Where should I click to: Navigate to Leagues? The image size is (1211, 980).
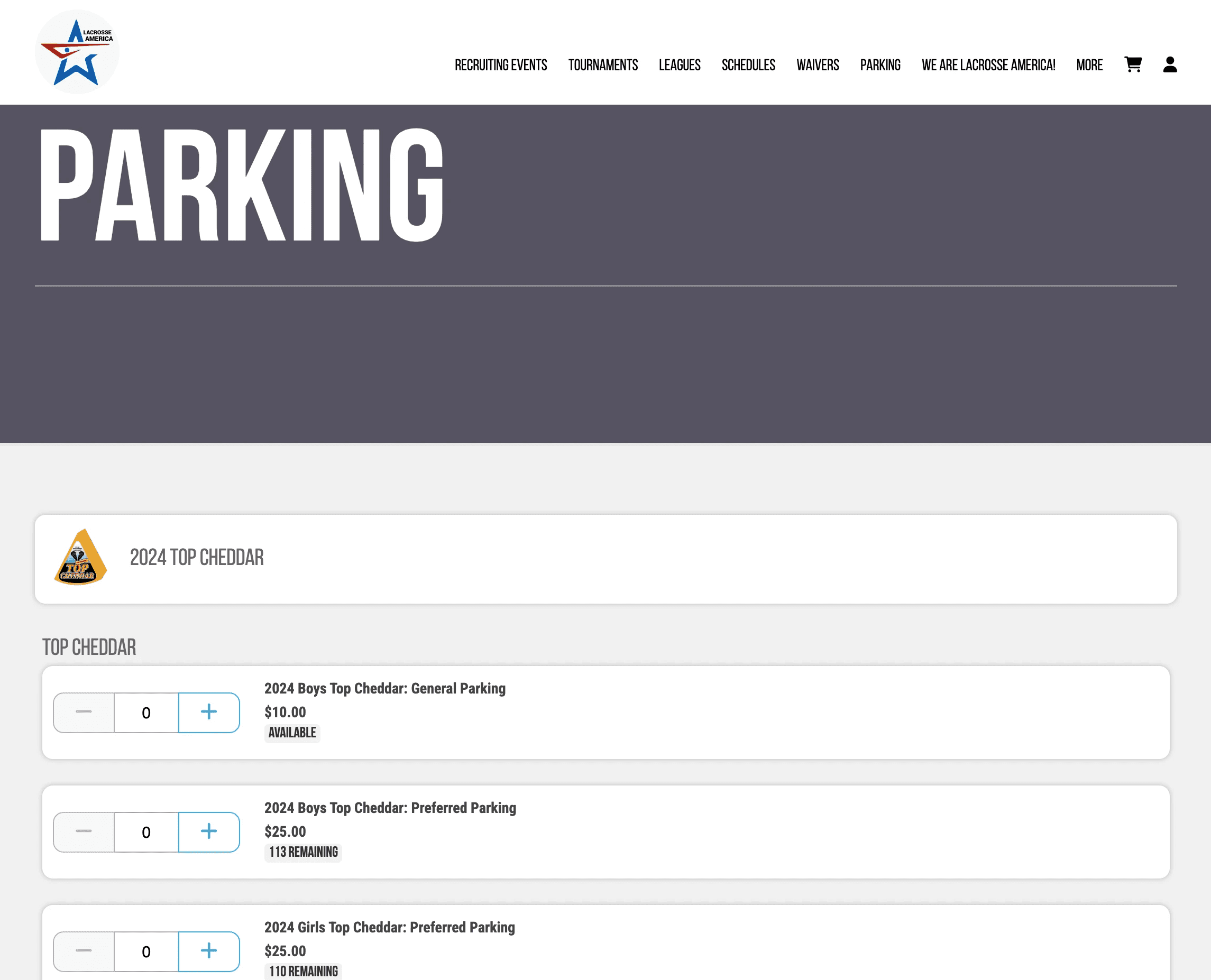tap(679, 66)
